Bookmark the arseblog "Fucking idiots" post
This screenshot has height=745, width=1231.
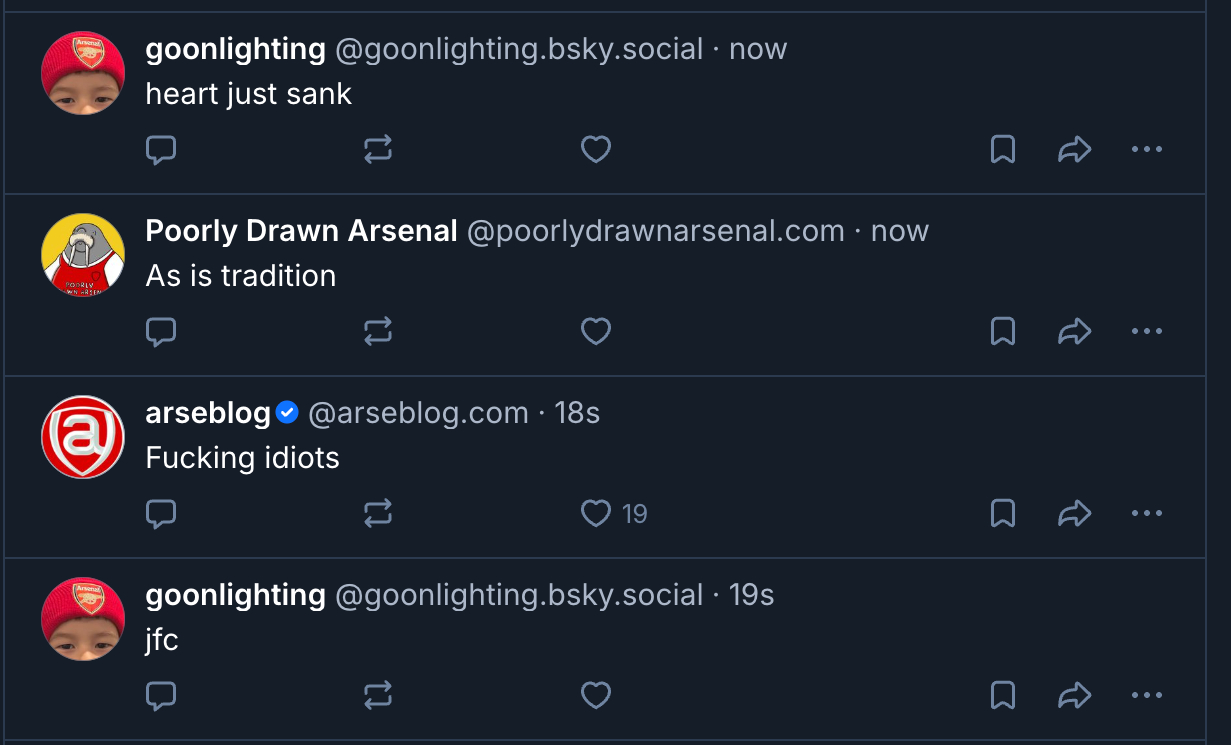pyautogui.click(x=1003, y=514)
